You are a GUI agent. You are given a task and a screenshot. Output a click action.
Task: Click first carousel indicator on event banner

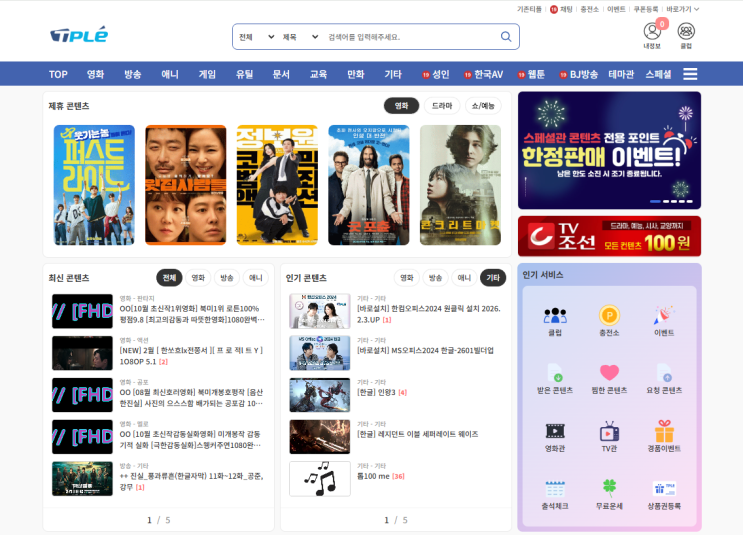655,201
